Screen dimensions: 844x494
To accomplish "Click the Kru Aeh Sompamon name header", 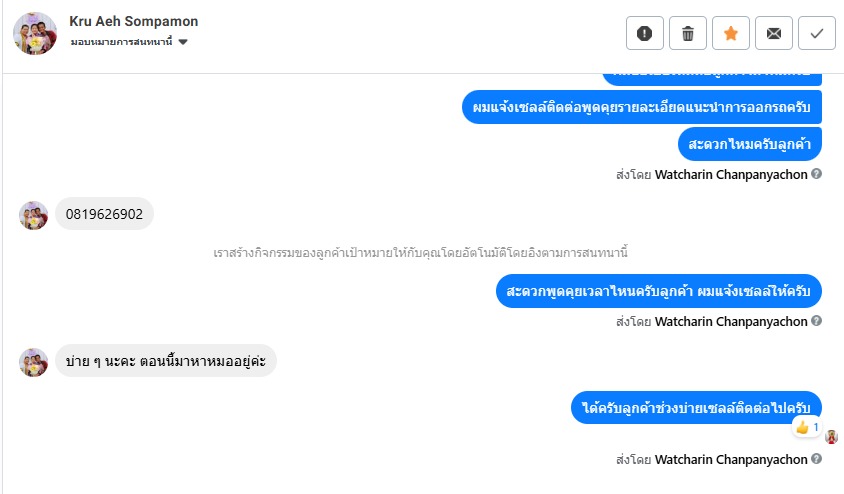I will (x=134, y=21).
